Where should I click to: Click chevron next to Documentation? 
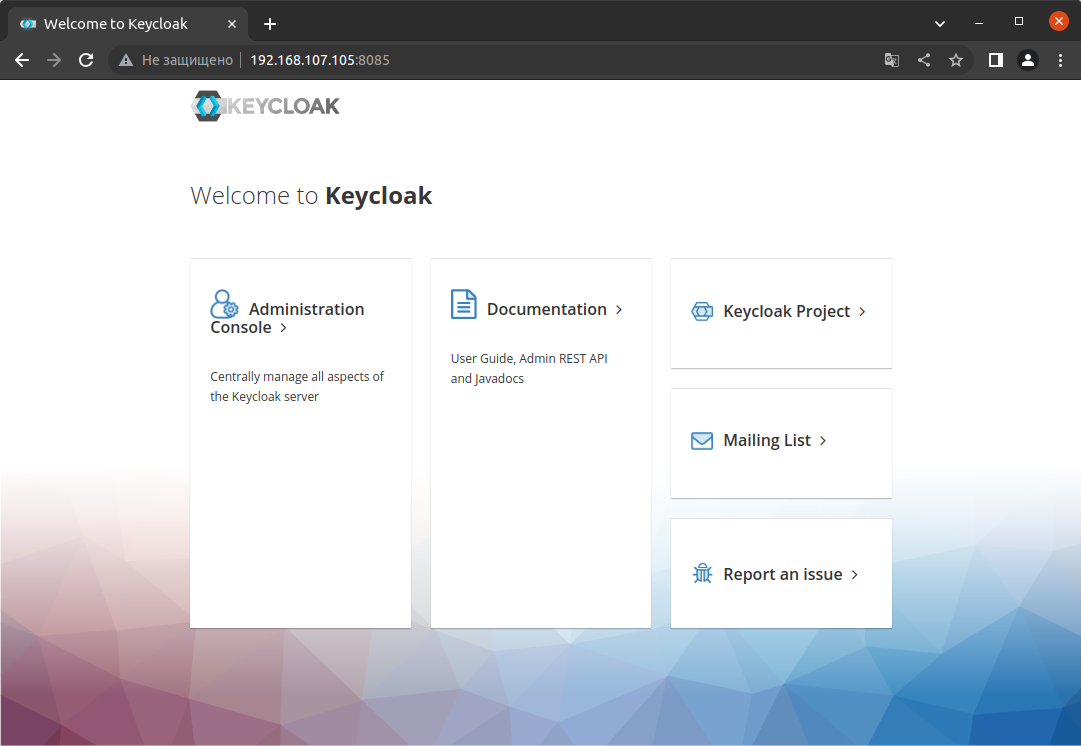tap(619, 310)
